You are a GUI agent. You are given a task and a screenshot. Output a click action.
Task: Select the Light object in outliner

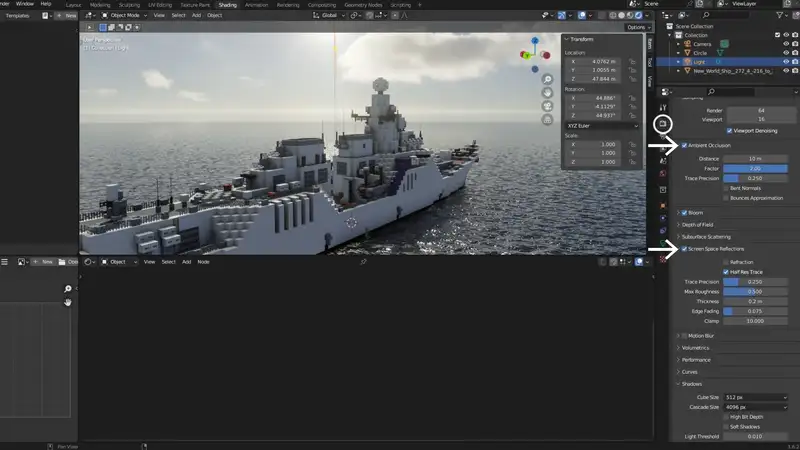tap(700, 62)
